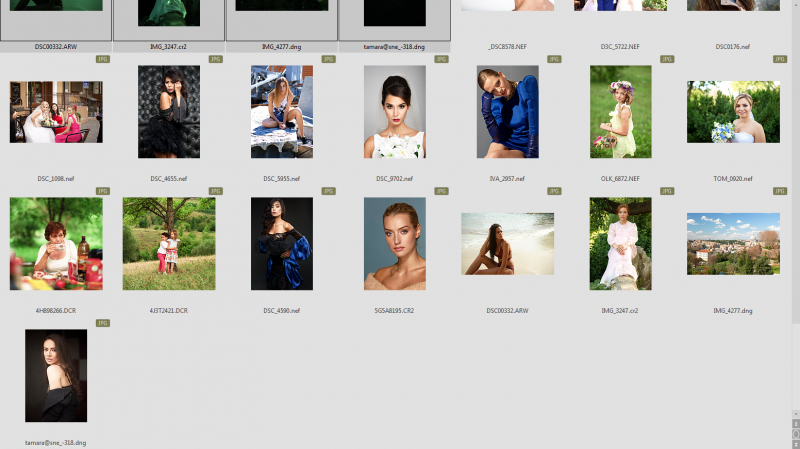Select the dark portrait with blue sleeve DSC_4590.nef

pos(282,244)
